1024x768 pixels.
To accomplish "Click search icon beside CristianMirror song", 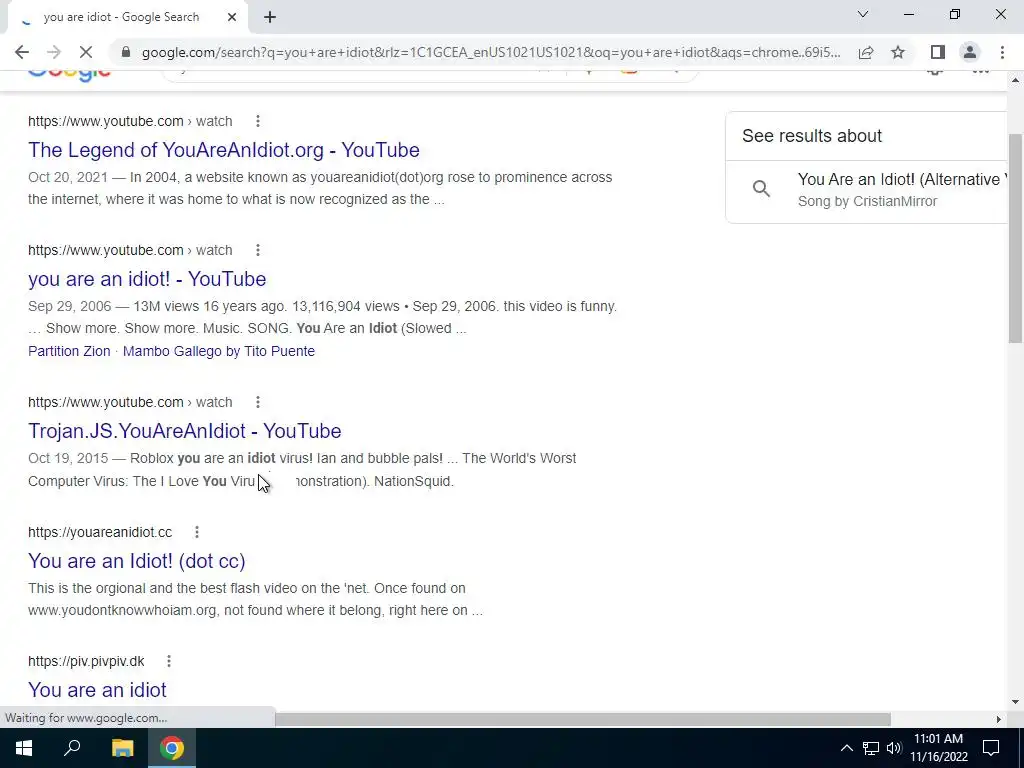I will click(761, 189).
